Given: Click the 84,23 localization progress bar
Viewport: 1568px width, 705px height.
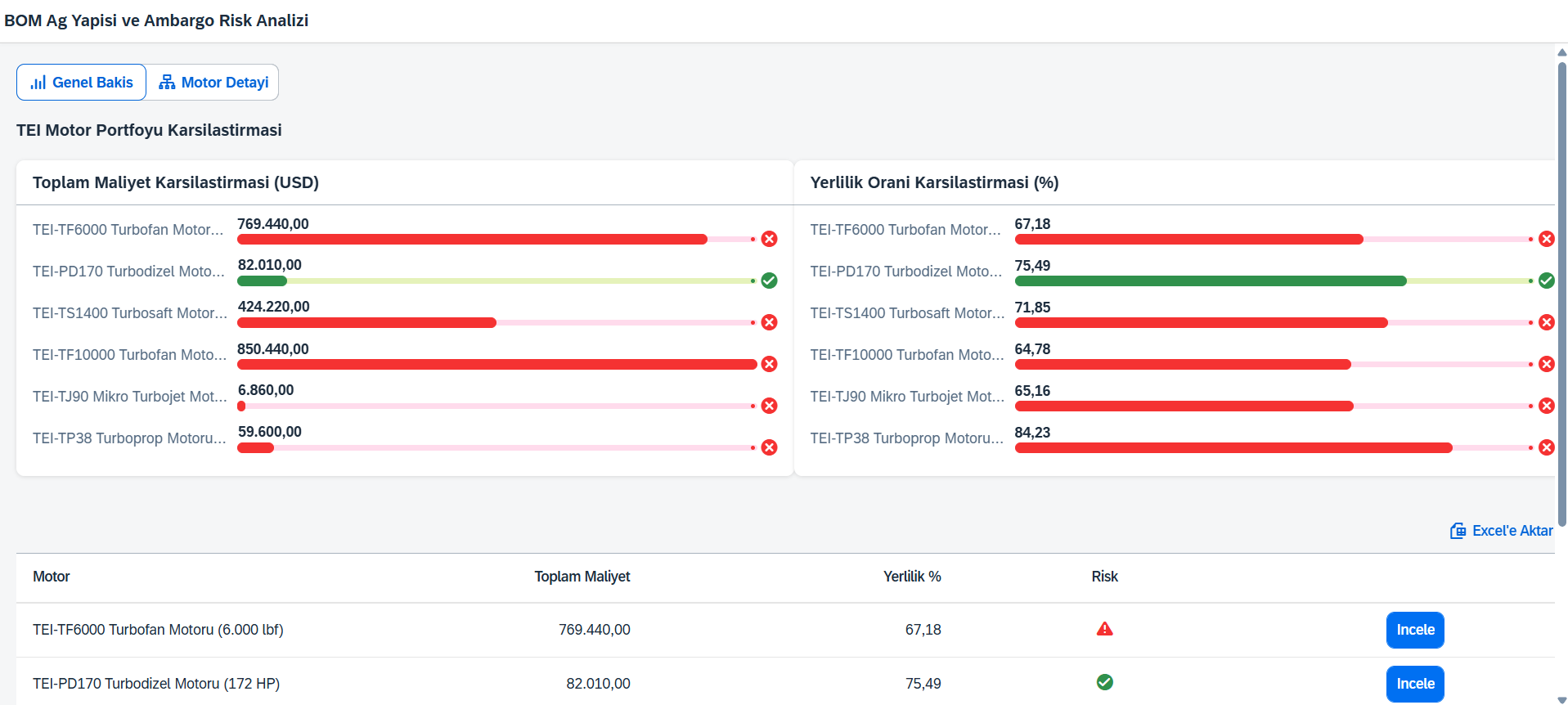Looking at the screenshot, I should [1274, 447].
